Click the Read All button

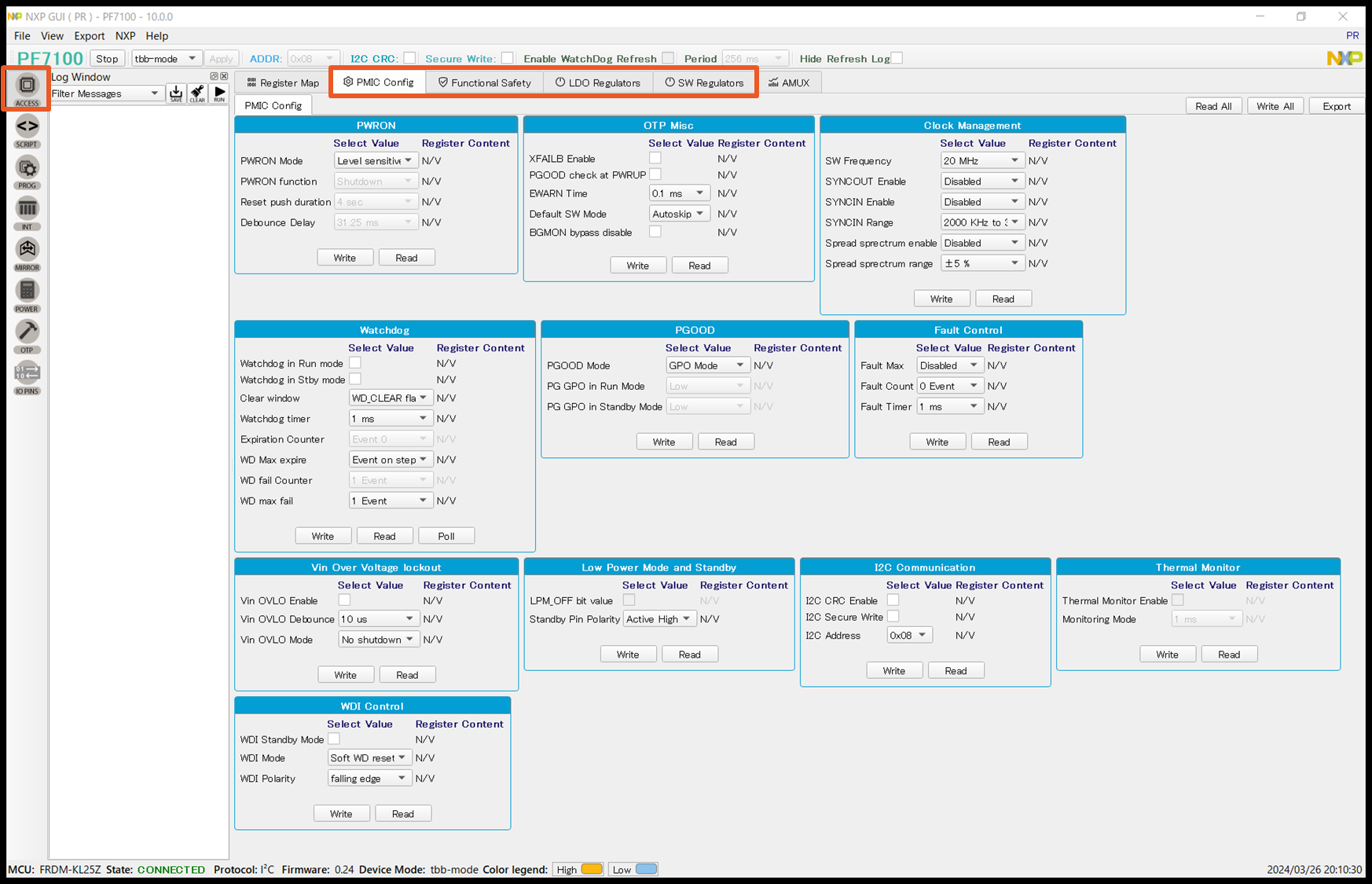[x=1212, y=106]
